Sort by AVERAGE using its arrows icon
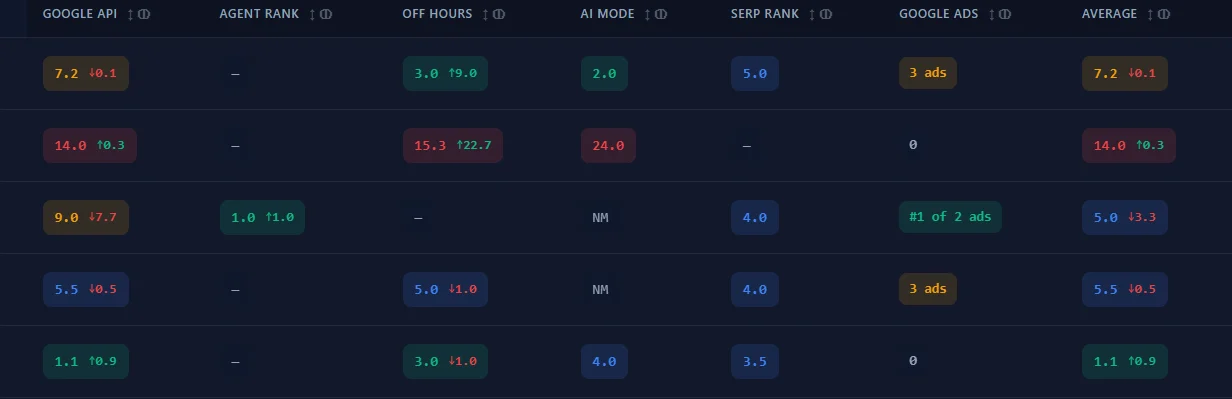Screen dimensions: 1232x399 pyautogui.click(x=1150, y=14)
